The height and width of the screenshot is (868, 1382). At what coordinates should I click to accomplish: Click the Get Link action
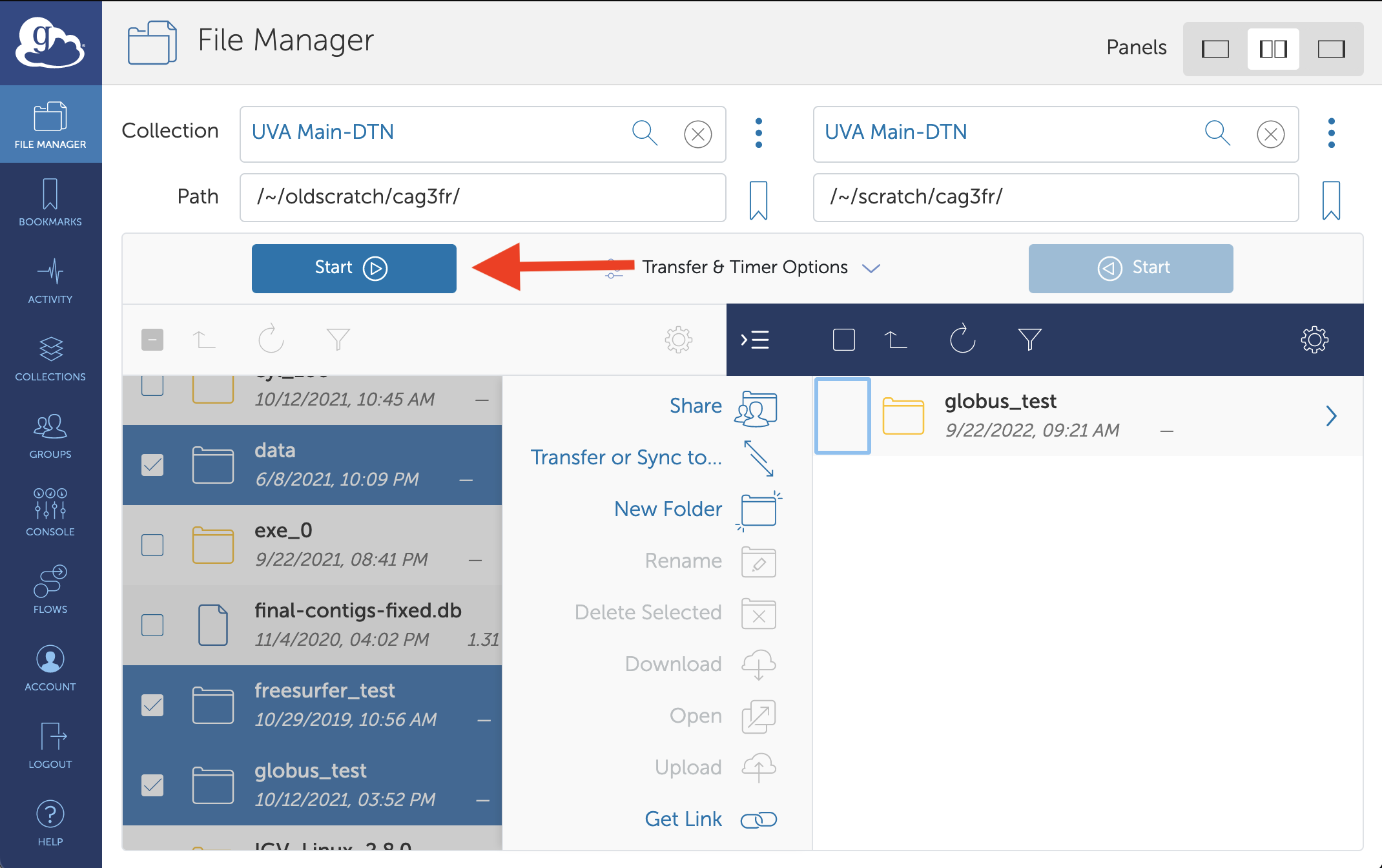(x=683, y=819)
